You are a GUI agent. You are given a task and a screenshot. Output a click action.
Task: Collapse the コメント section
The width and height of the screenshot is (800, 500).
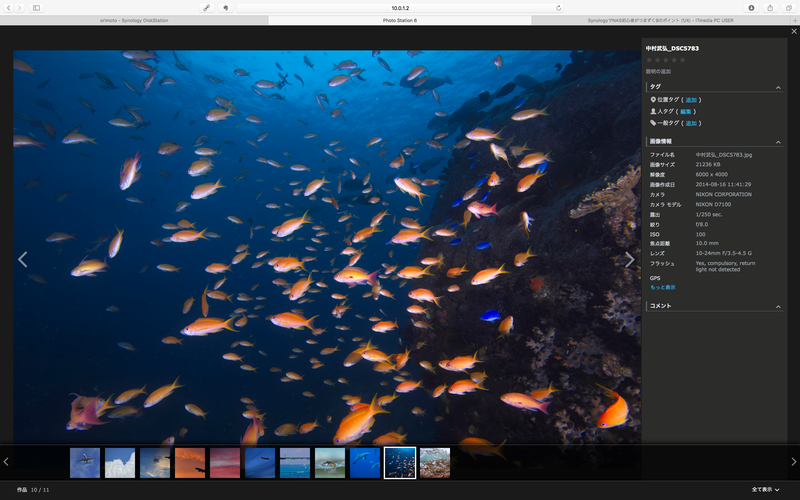pyautogui.click(x=778, y=307)
